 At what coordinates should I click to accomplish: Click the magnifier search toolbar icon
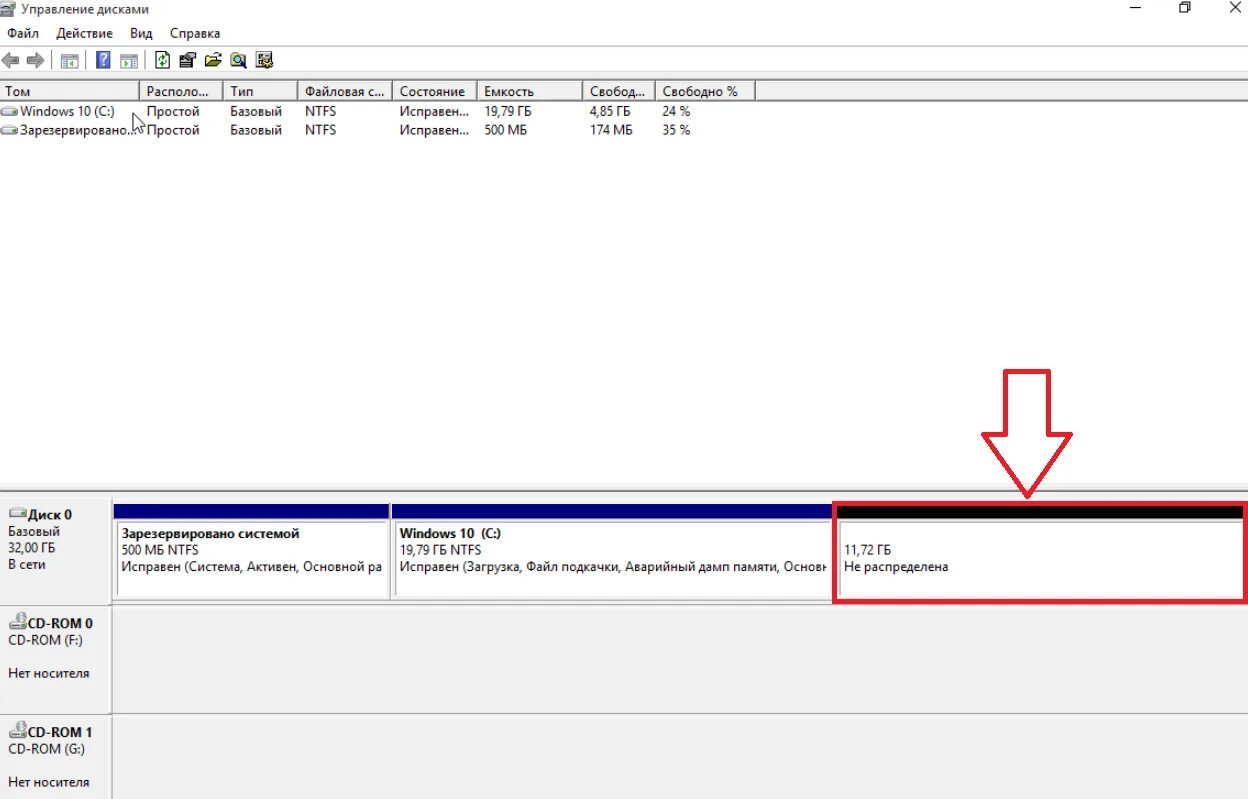[x=238, y=60]
